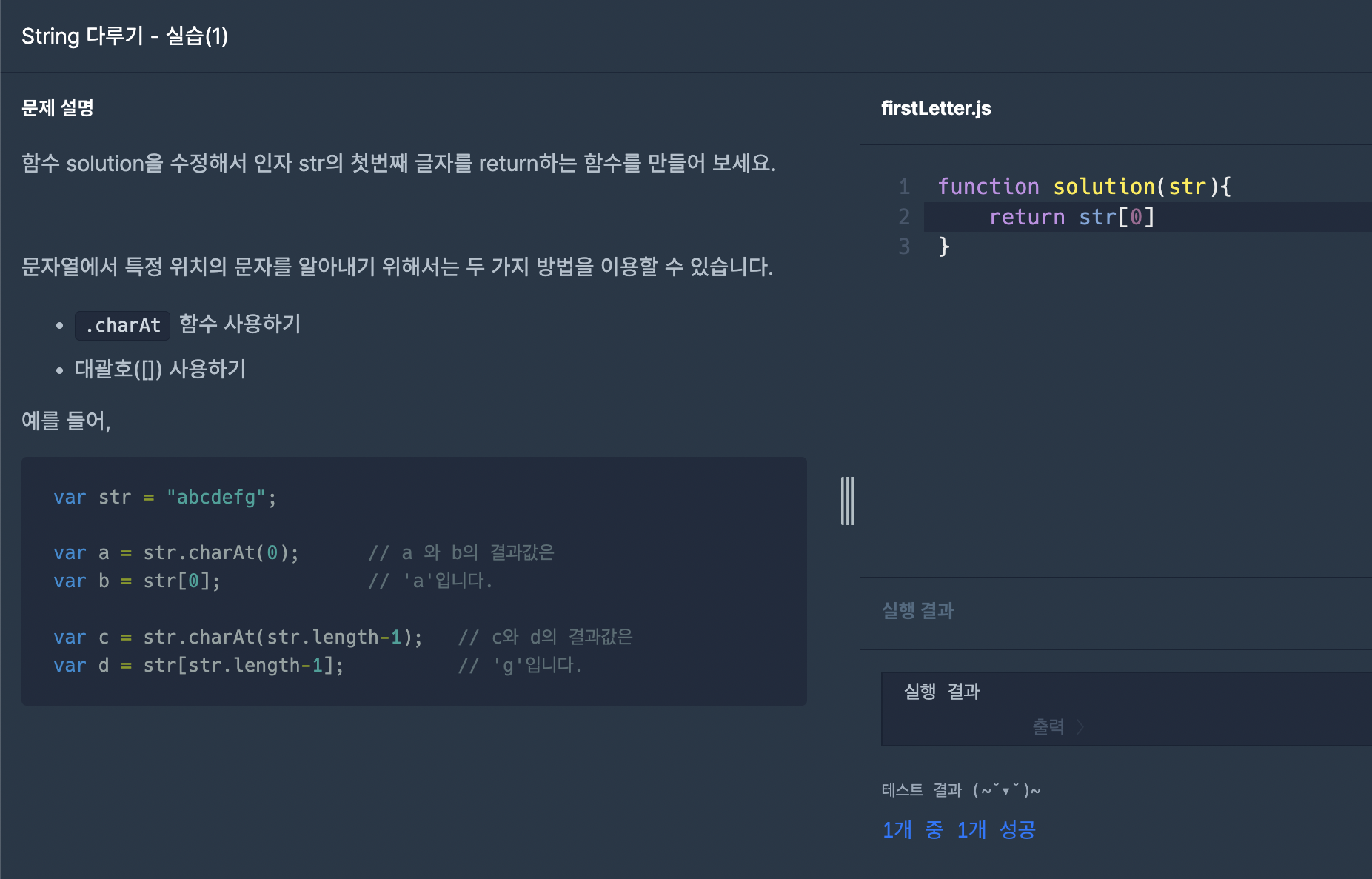Click the .charAt inline code badge
Screen dimensions: 1372x879
(x=122, y=325)
